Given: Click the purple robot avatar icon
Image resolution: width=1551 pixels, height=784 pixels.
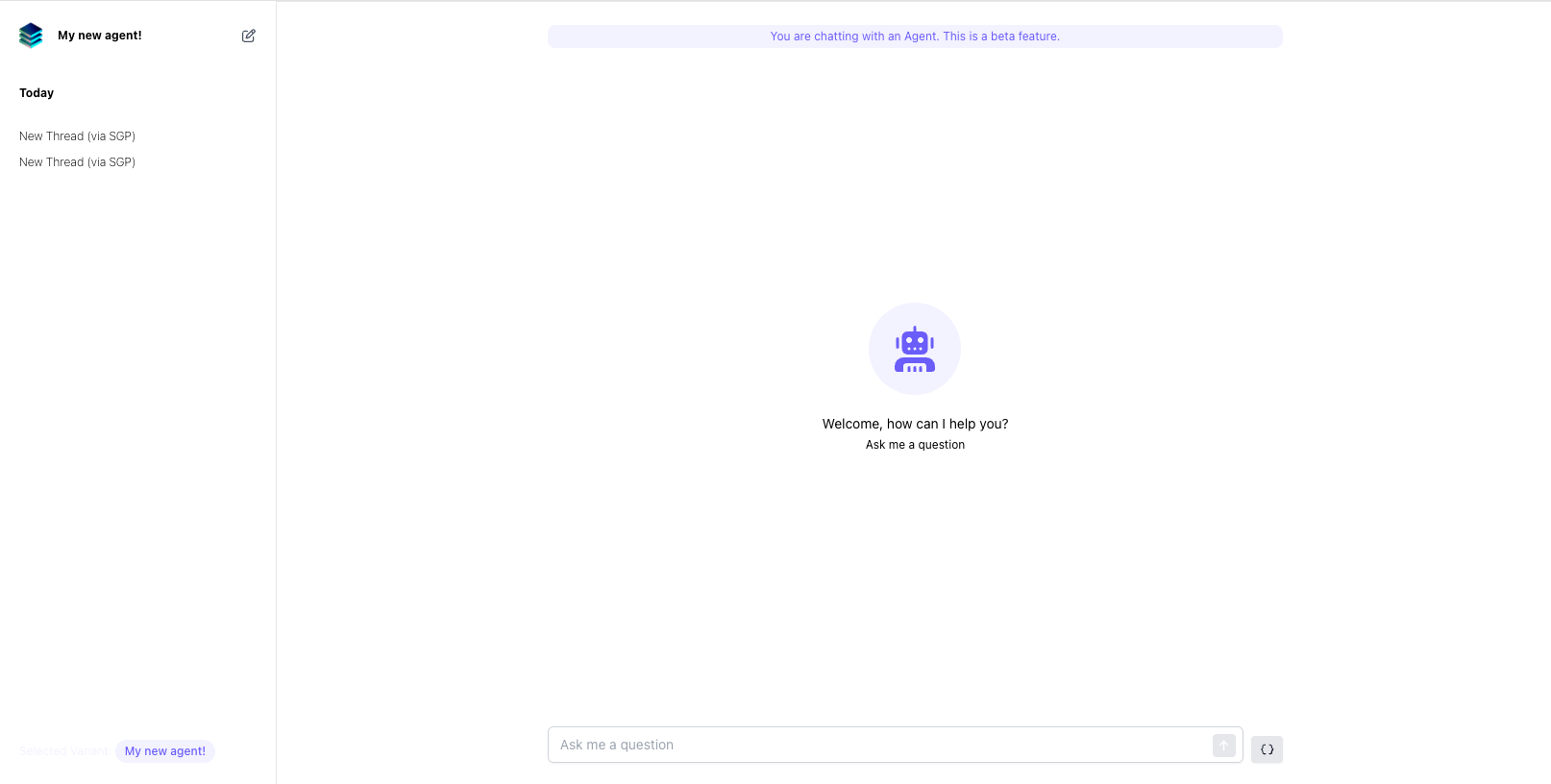Looking at the screenshot, I should click(x=915, y=349).
